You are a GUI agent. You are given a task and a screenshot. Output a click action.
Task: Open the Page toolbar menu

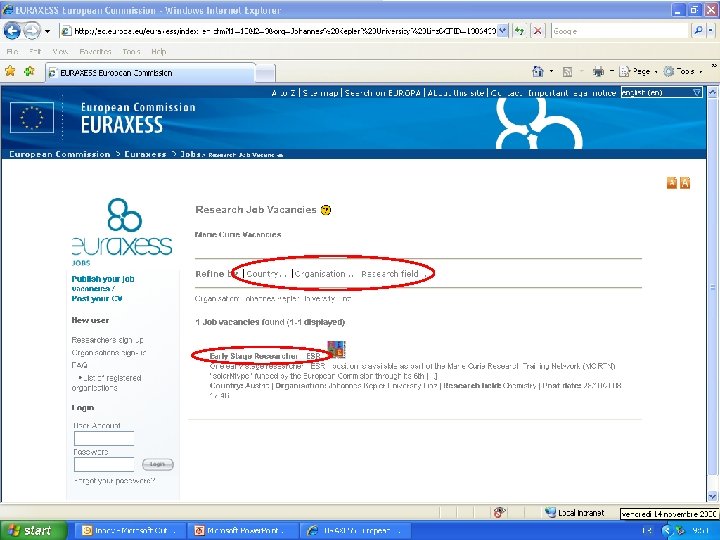[638, 71]
